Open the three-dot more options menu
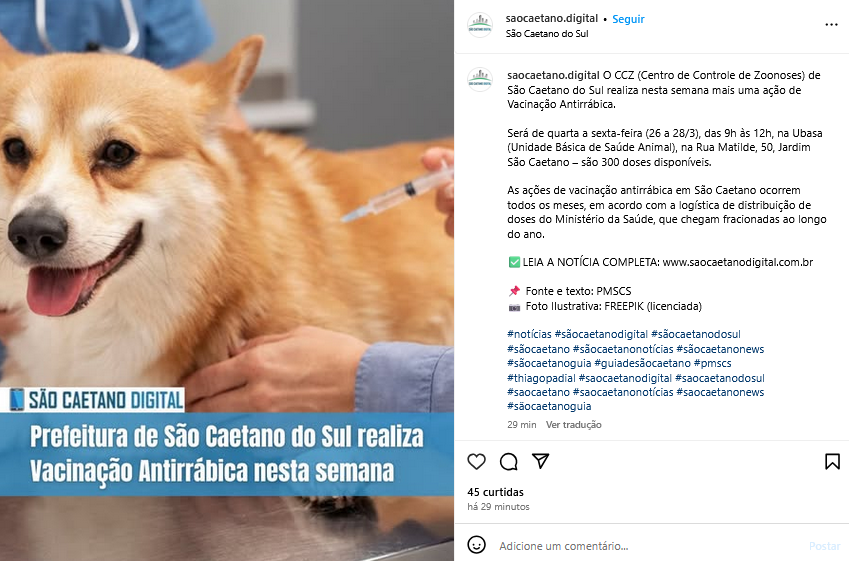Image resolution: width=849 pixels, height=561 pixels. (832, 25)
